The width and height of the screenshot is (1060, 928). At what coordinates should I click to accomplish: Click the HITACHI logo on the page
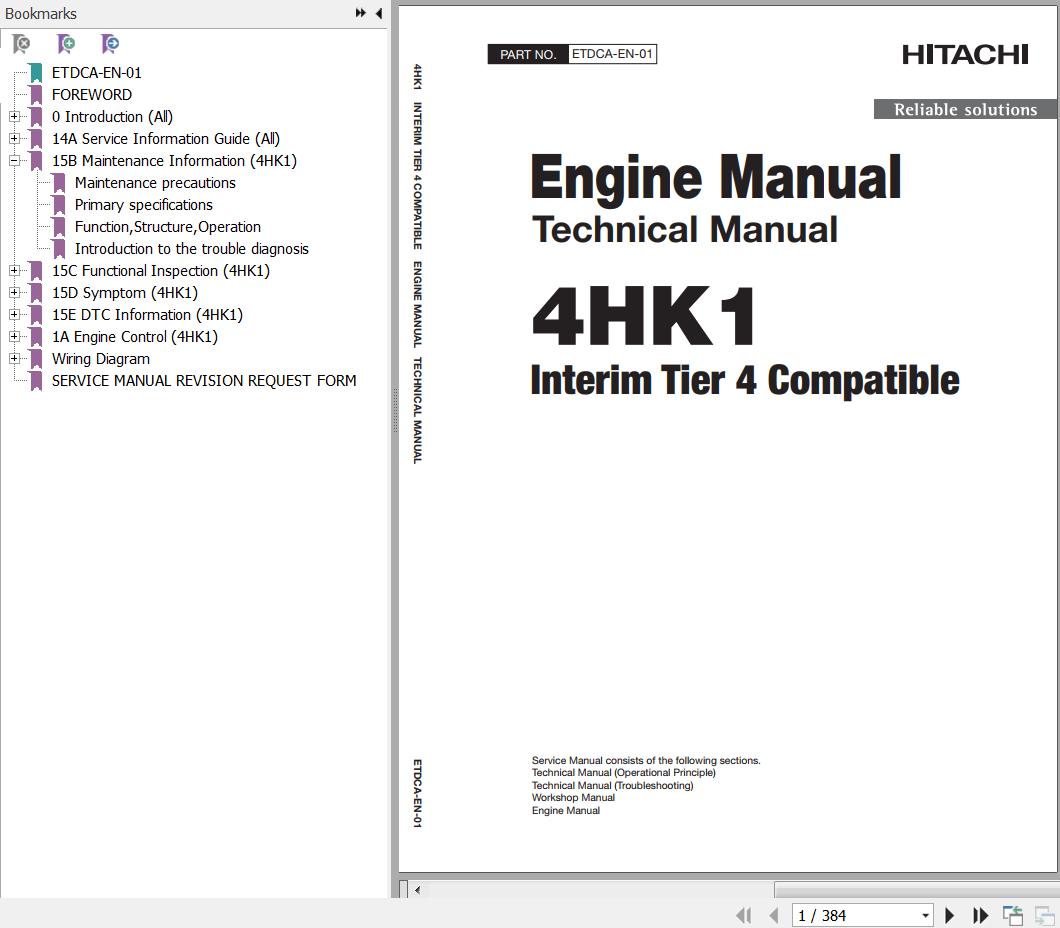coord(965,55)
